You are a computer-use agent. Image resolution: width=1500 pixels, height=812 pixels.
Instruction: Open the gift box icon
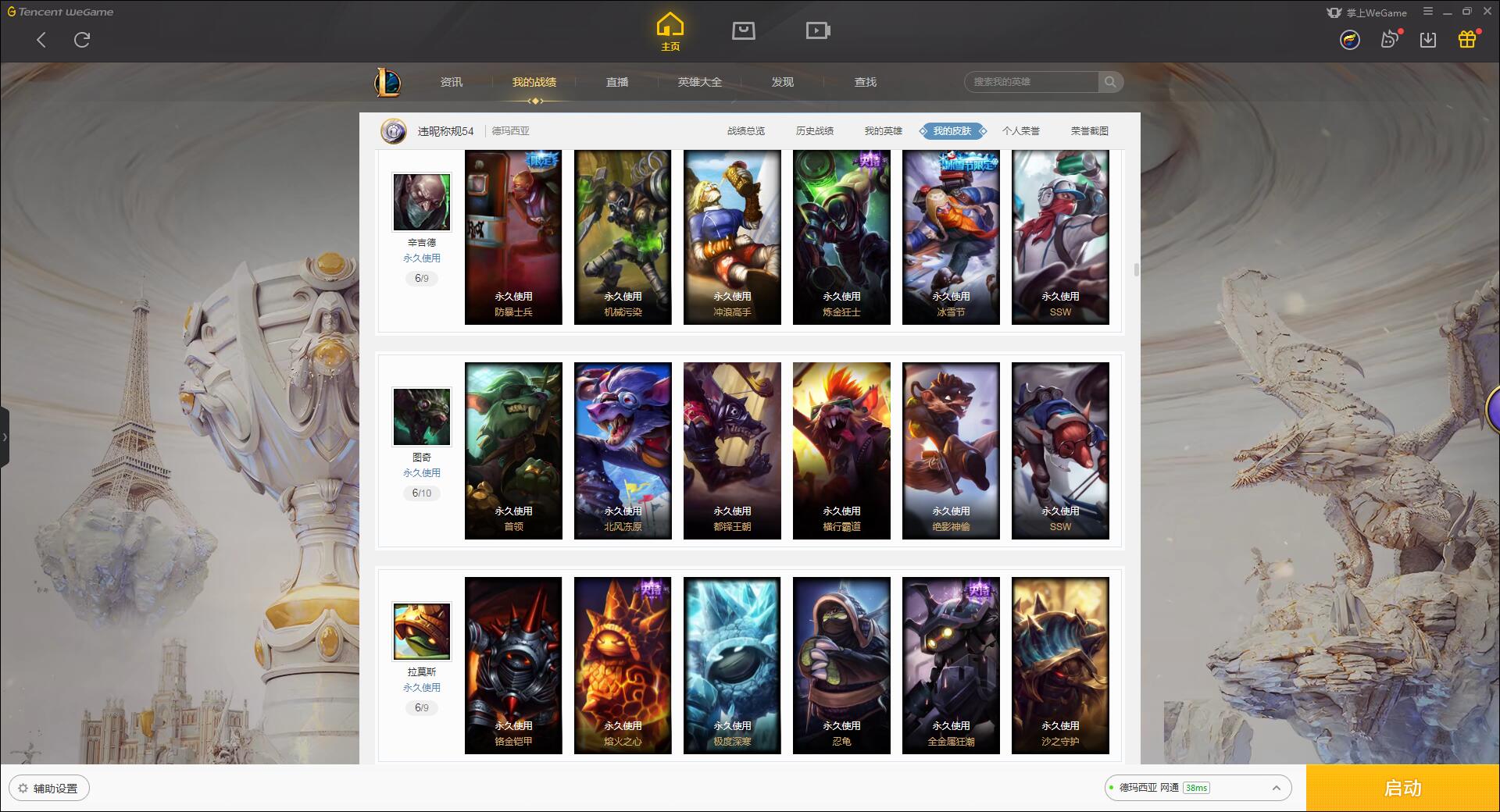pos(1467,39)
